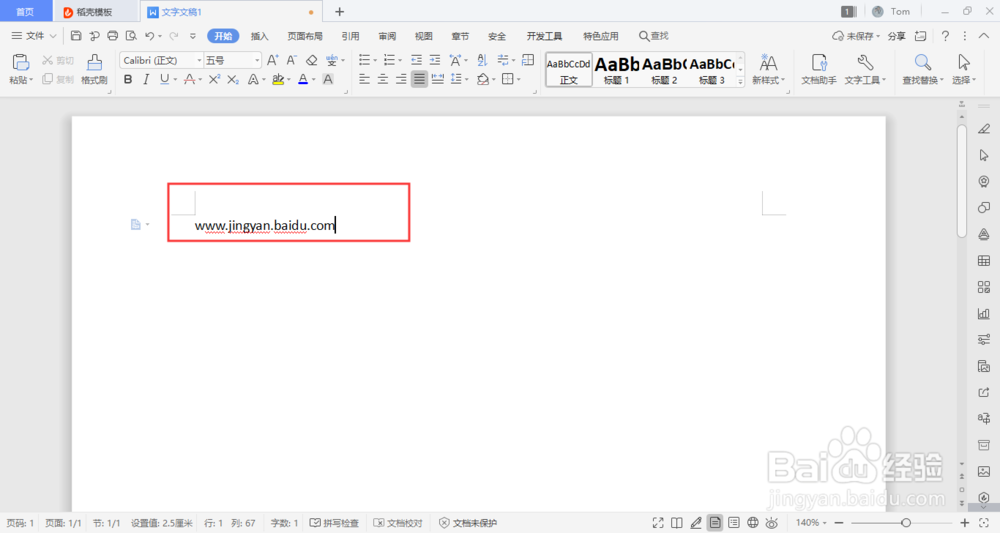Click the distributed alignment icon
This screenshot has height=533, width=1000.
click(x=438, y=79)
